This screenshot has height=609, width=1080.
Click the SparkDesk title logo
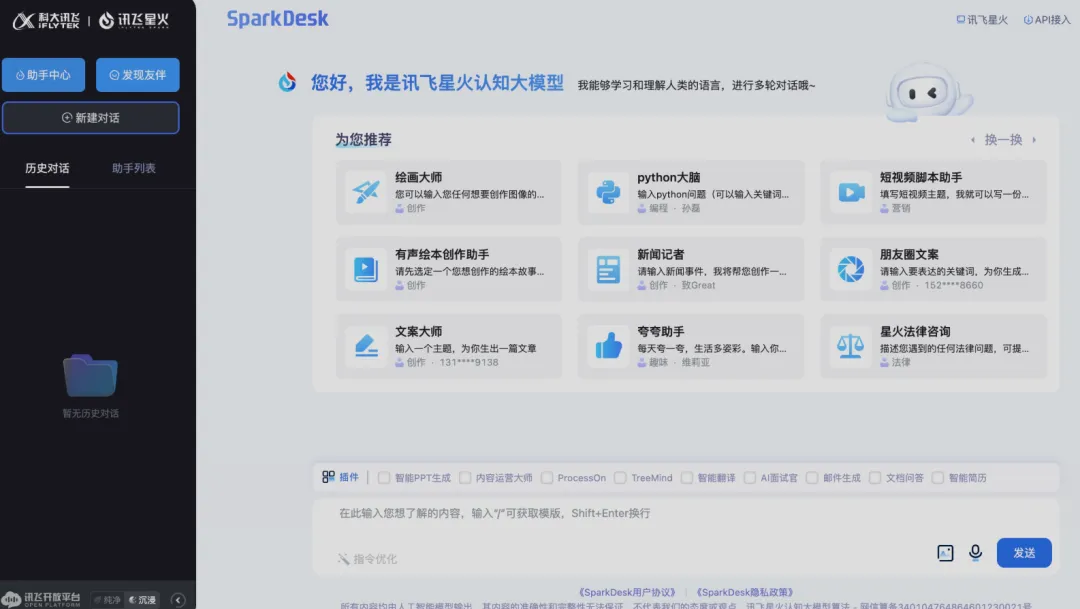[278, 19]
